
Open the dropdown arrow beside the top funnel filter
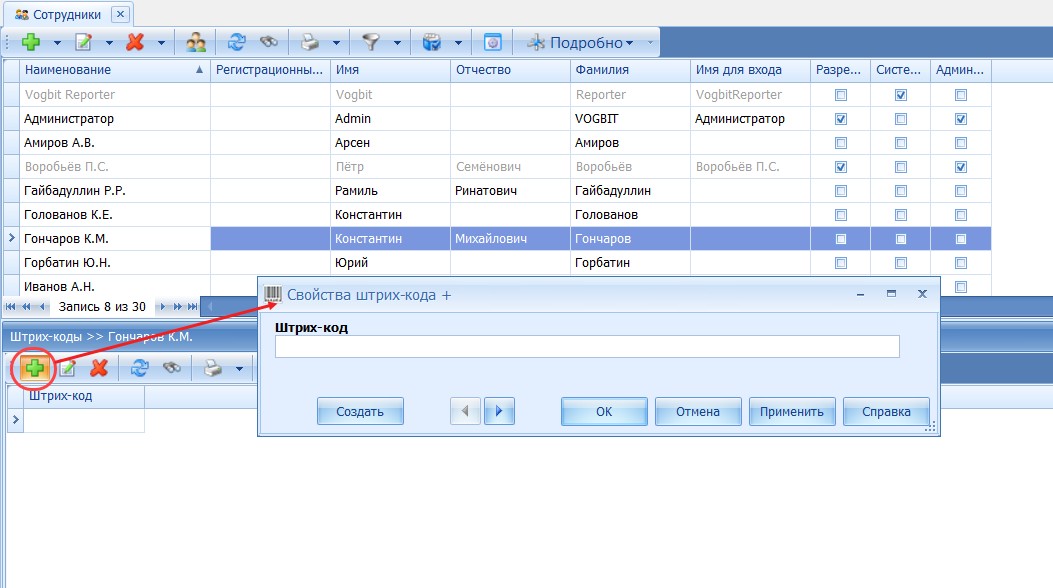click(x=397, y=43)
